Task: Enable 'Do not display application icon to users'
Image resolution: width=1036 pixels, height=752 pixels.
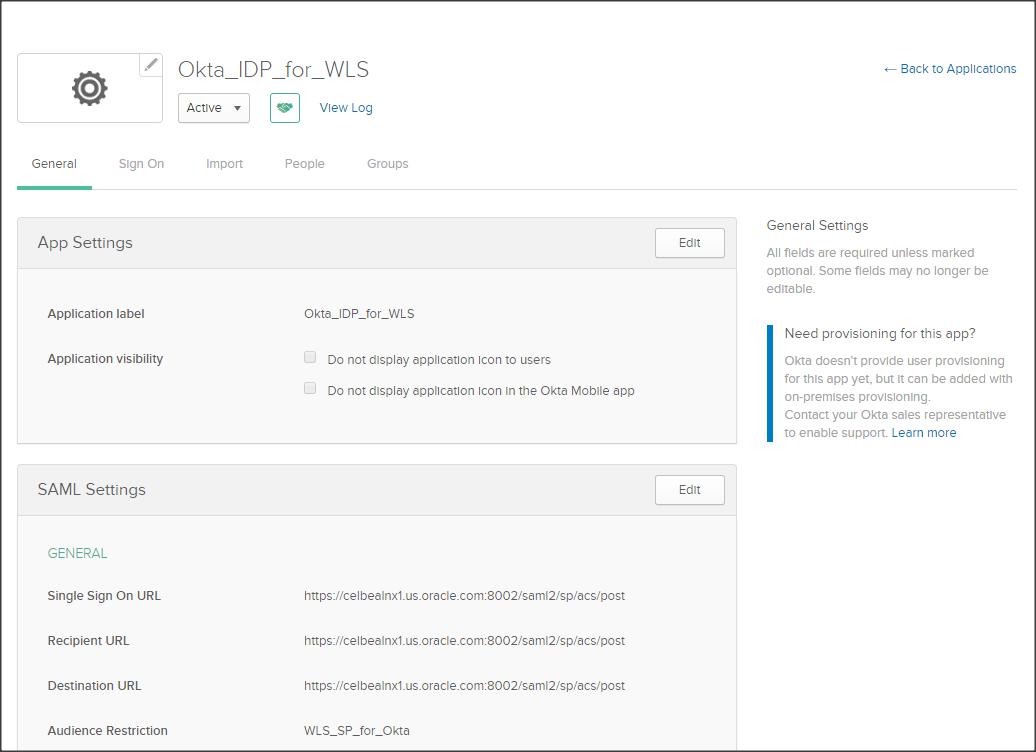Action: click(310, 357)
